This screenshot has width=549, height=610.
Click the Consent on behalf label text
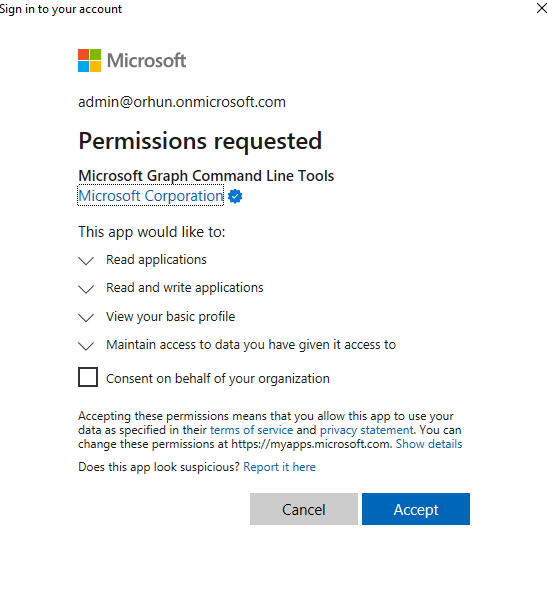pyautogui.click(x=218, y=379)
